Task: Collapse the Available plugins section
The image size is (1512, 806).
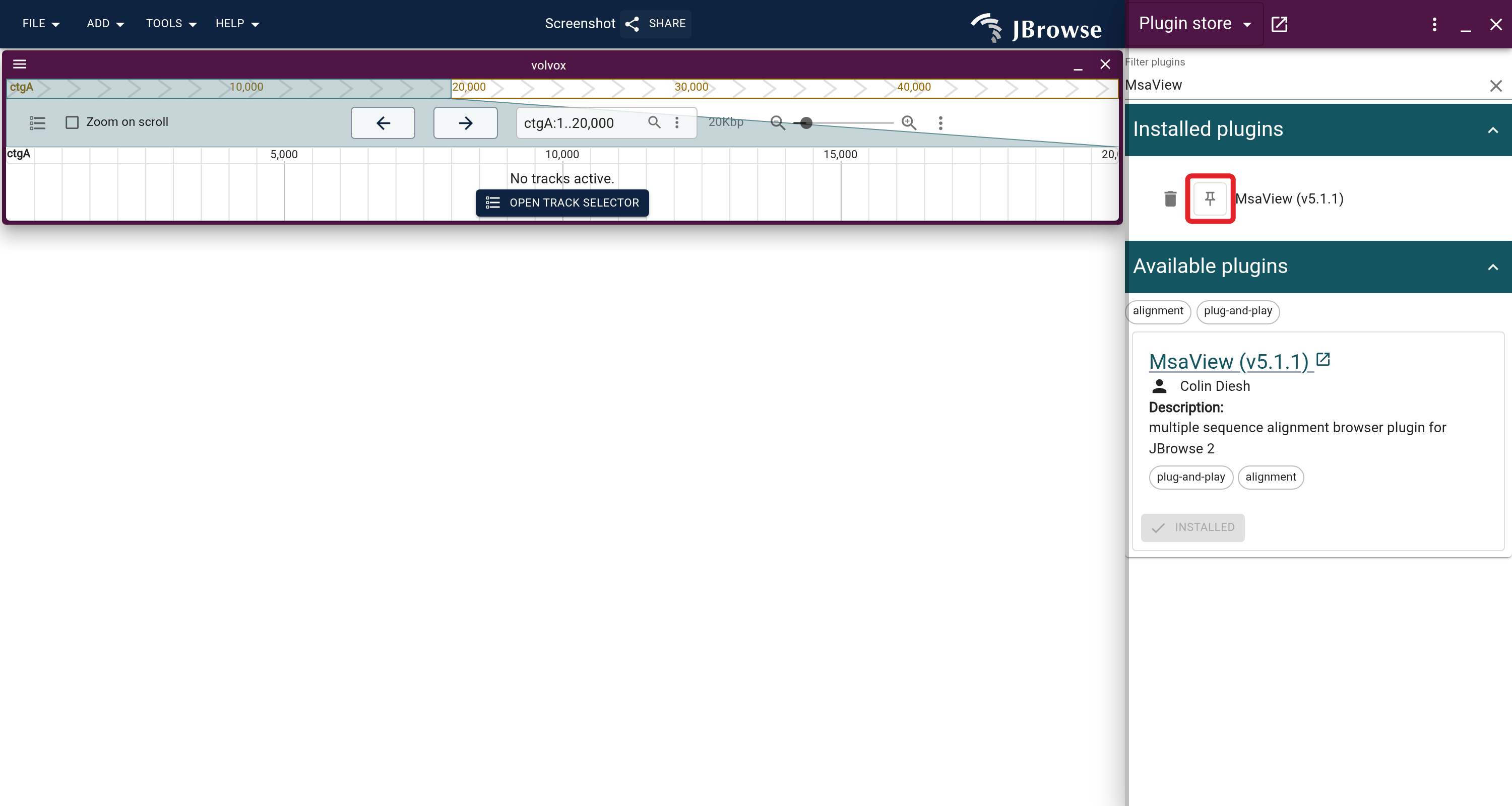Action: (1493, 267)
